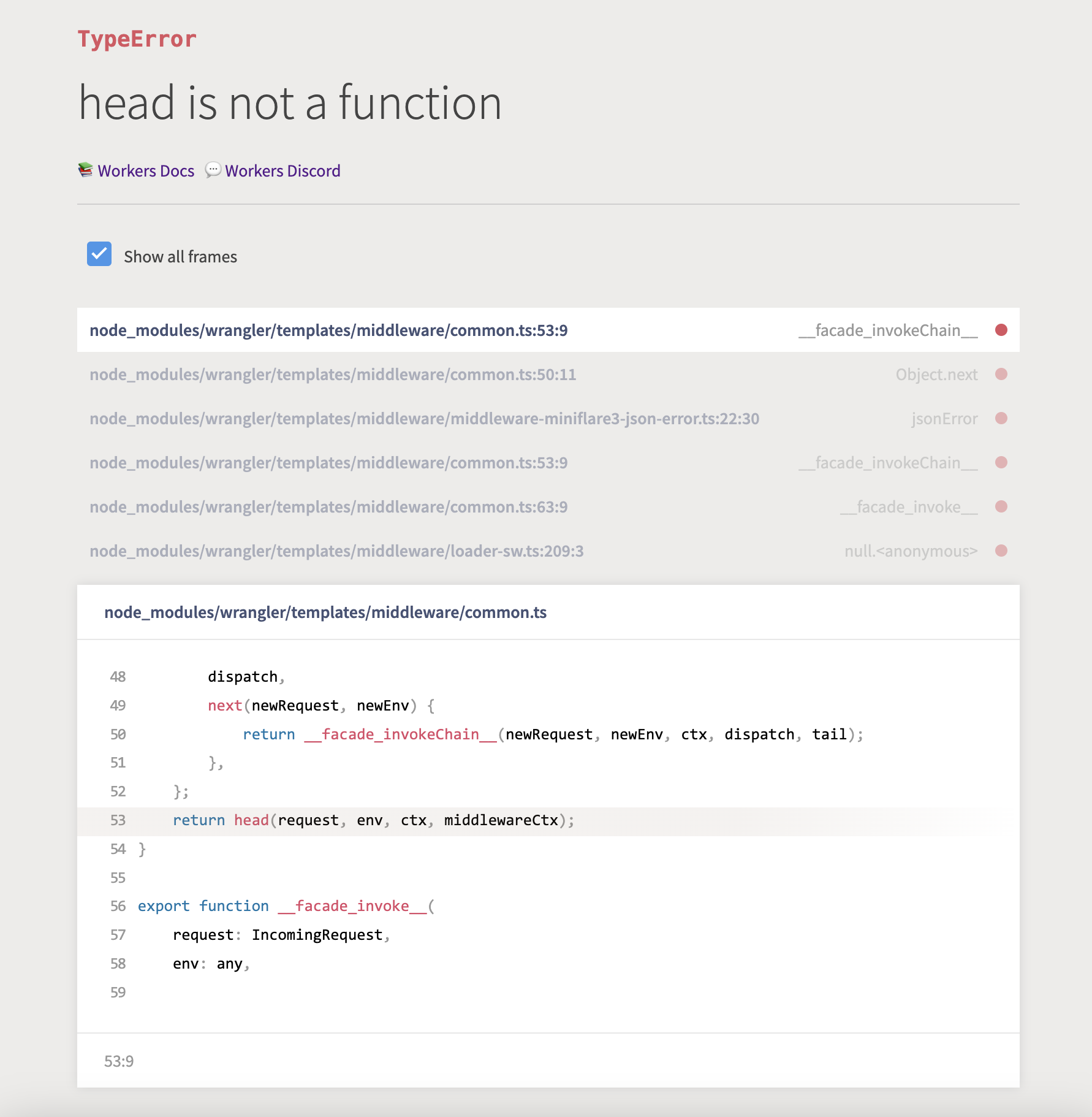Click line number 54 in the code gutter
The image size is (1092, 1117).
pos(118,849)
